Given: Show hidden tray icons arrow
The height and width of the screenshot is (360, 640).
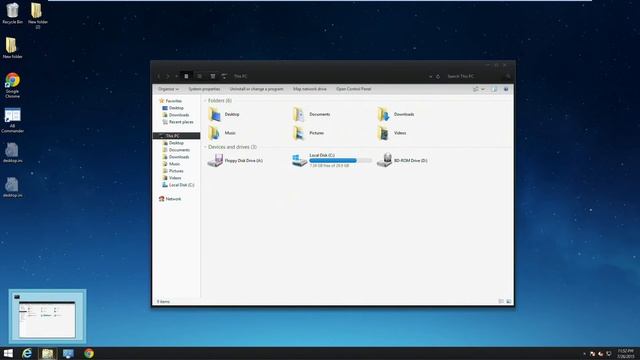Looking at the screenshot, I should pos(584,353).
